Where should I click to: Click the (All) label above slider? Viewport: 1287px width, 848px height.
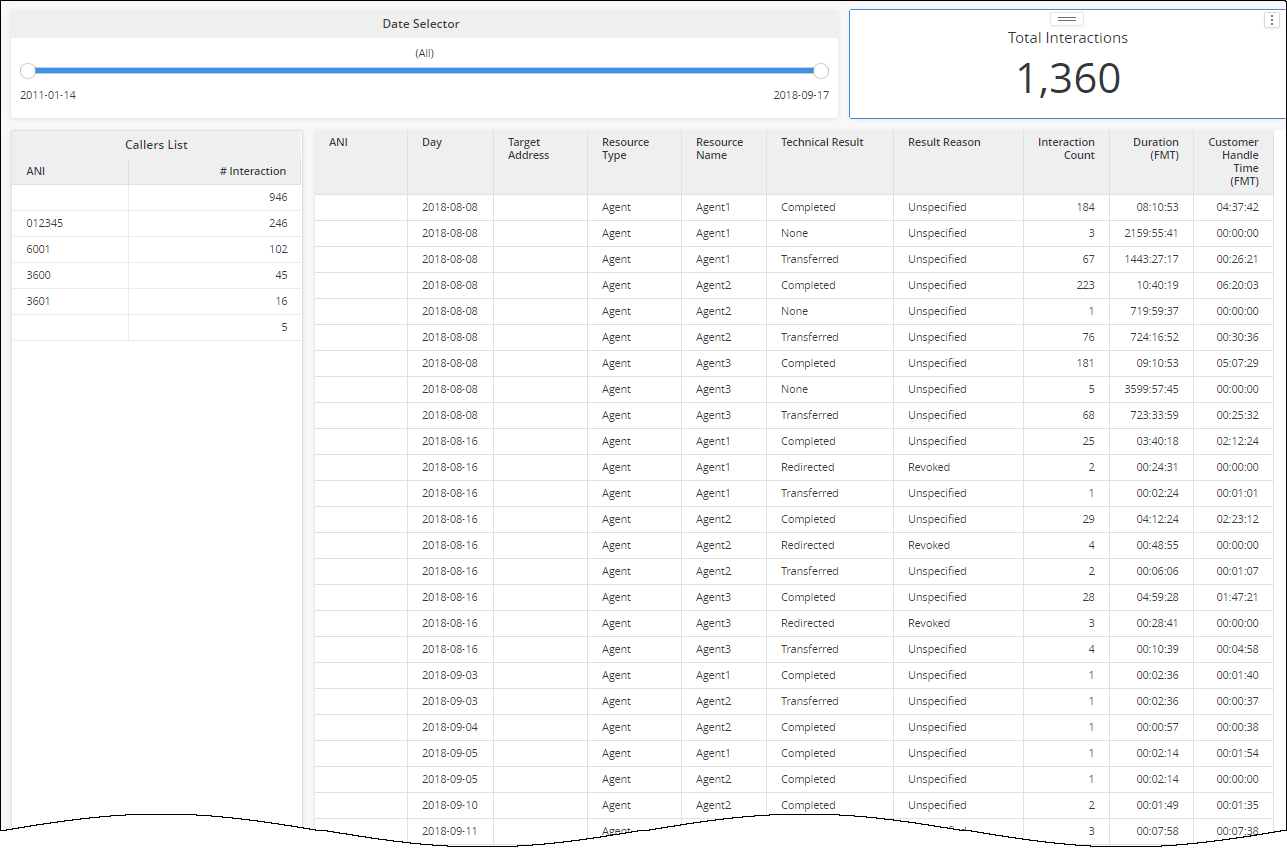(x=425, y=53)
